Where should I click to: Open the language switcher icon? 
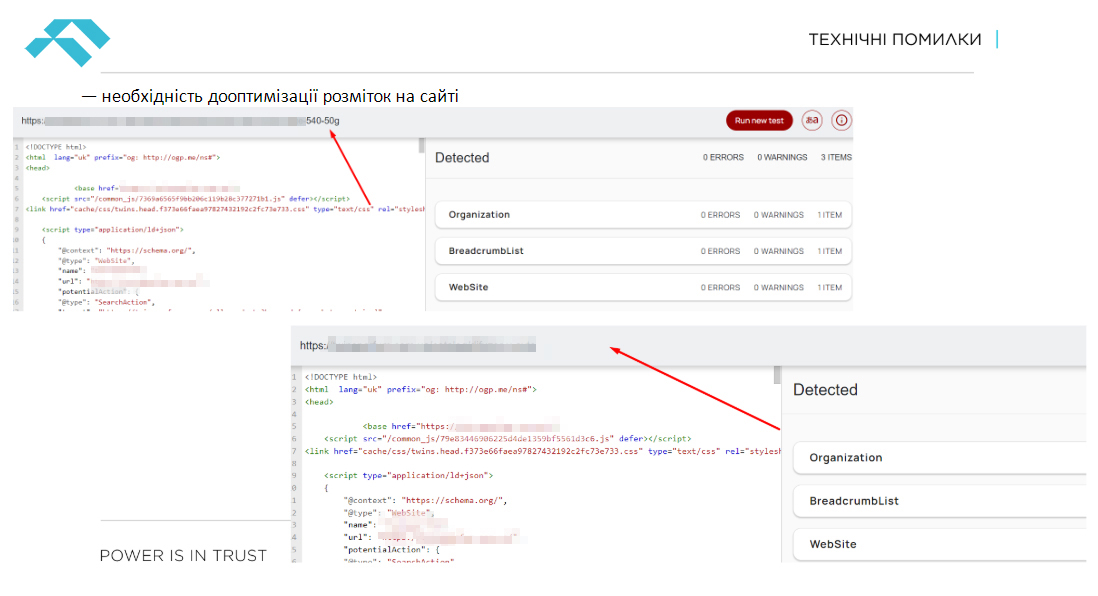(811, 120)
